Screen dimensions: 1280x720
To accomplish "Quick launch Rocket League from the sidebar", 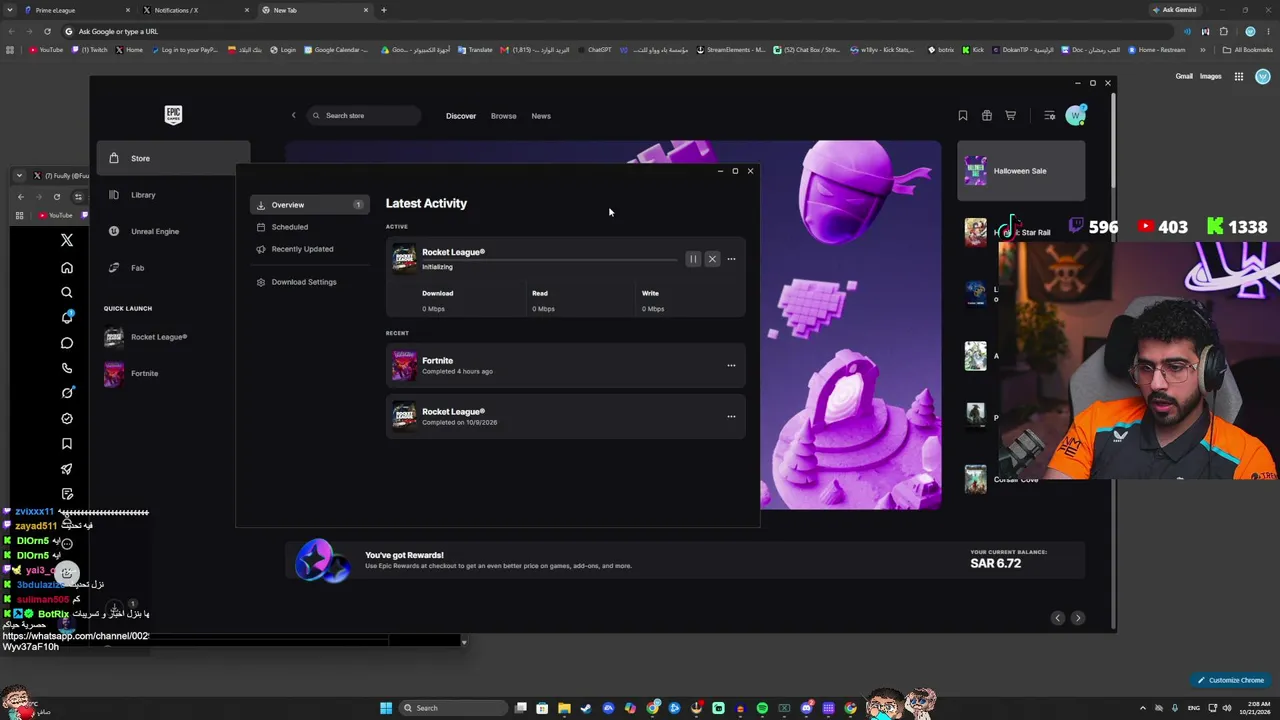I will click(146, 337).
